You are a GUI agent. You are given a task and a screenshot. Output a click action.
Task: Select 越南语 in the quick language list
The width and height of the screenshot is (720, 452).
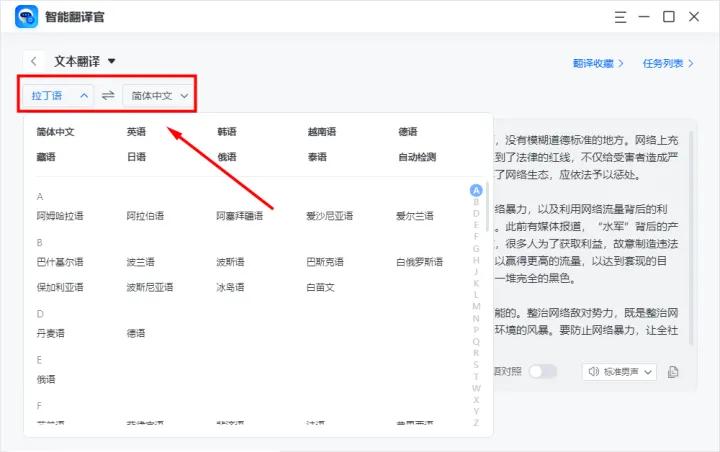point(321,132)
